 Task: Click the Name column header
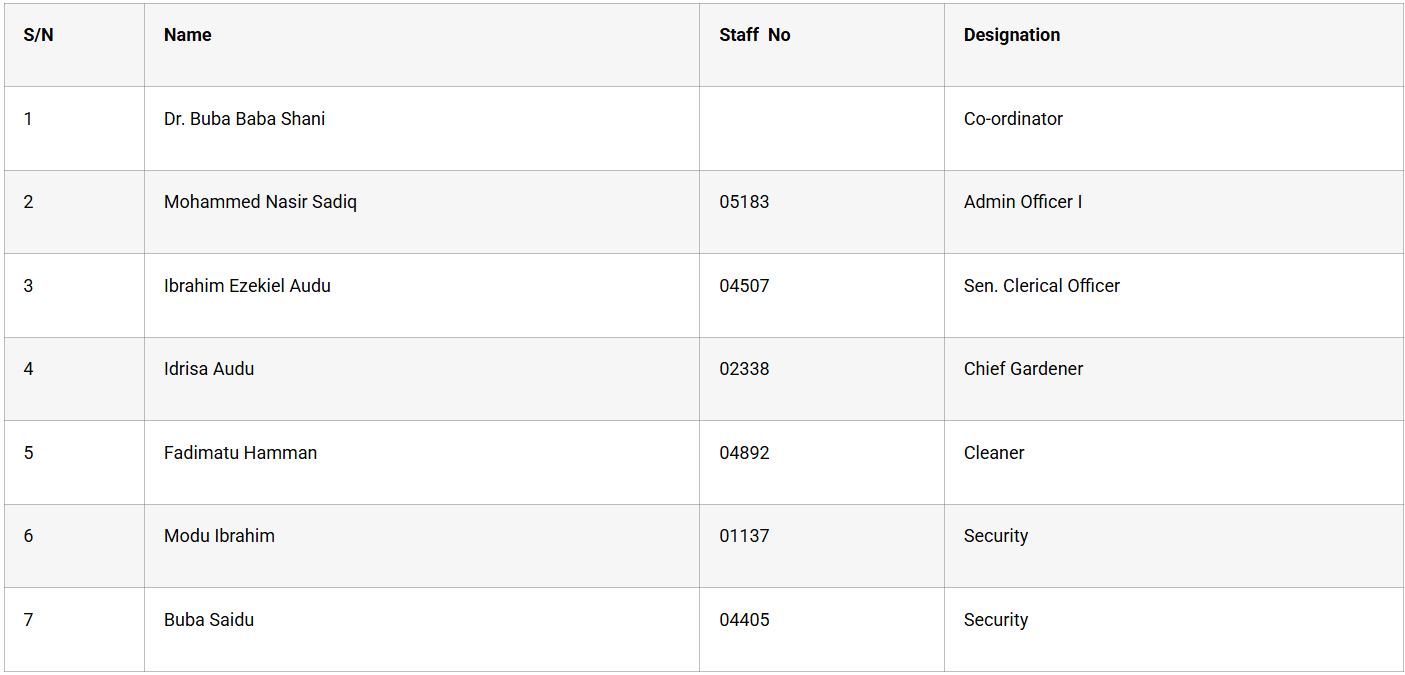(188, 35)
